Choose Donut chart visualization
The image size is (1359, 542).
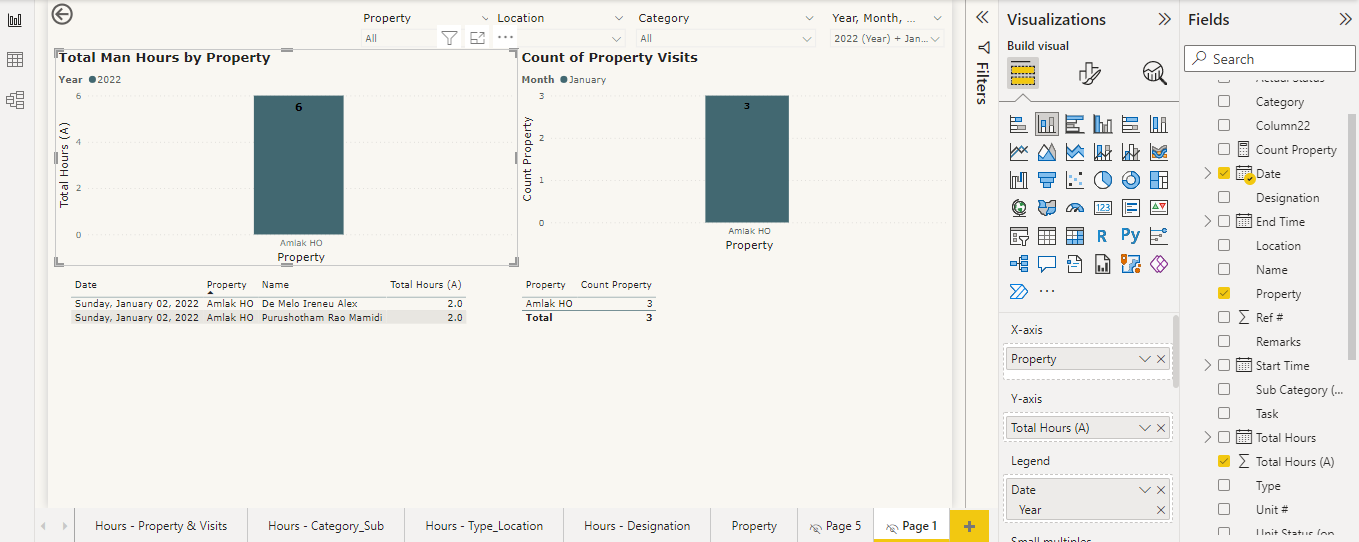coord(1131,180)
